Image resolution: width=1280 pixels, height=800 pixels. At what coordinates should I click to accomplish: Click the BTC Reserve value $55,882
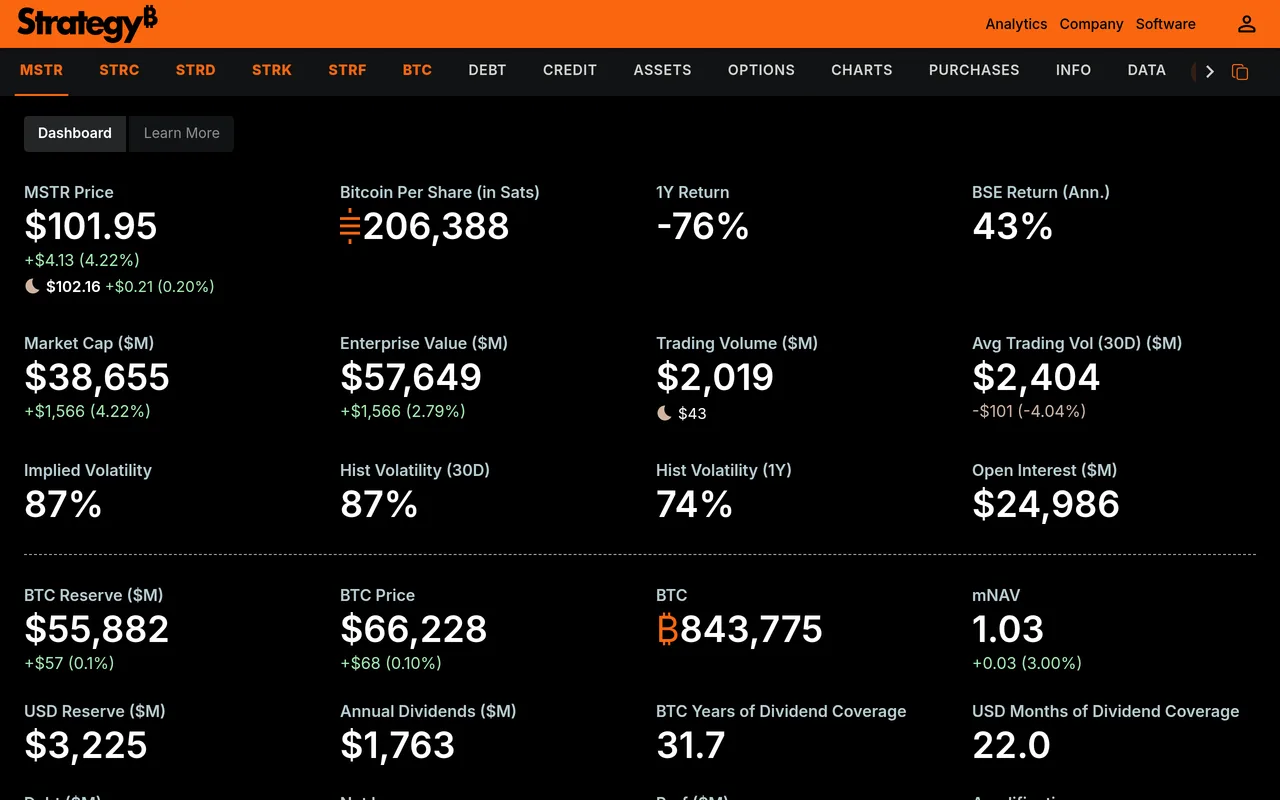click(x=97, y=630)
